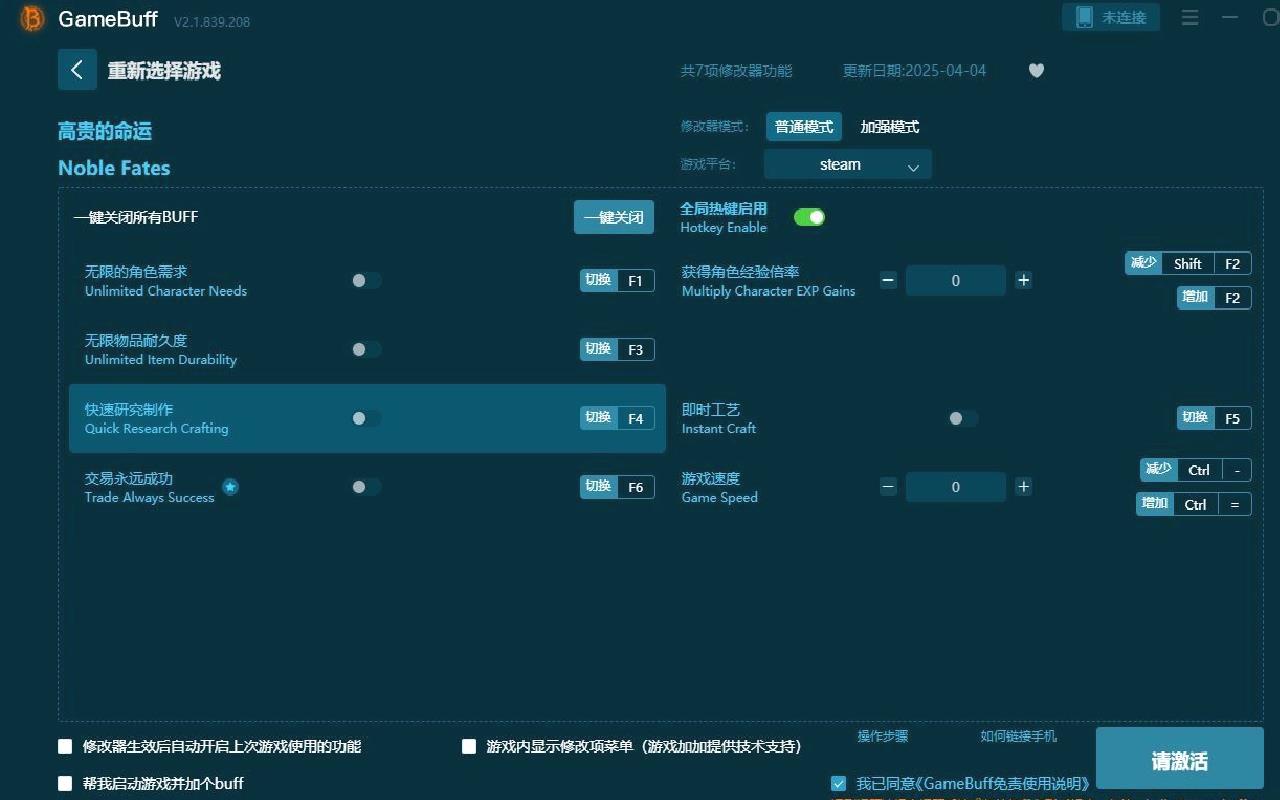Click the phone not-connected button
The image size is (1280, 800).
(1111, 17)
